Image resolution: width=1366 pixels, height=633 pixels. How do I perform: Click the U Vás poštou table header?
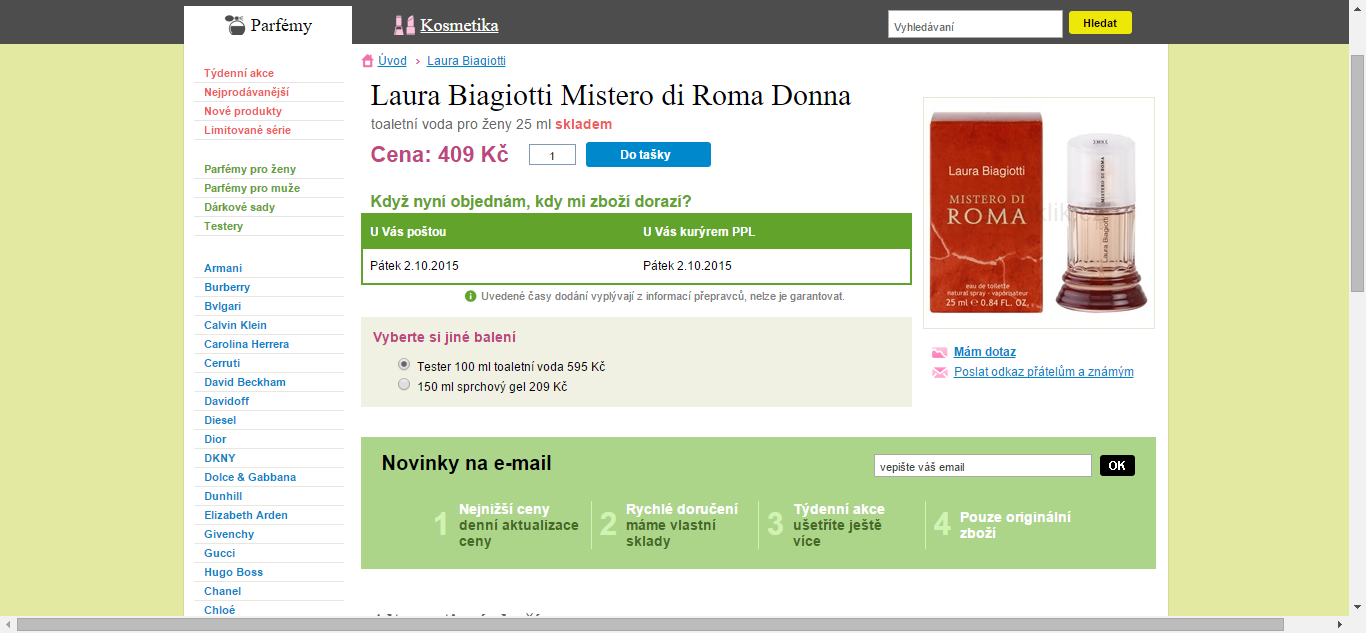click(x=408, y=232)
